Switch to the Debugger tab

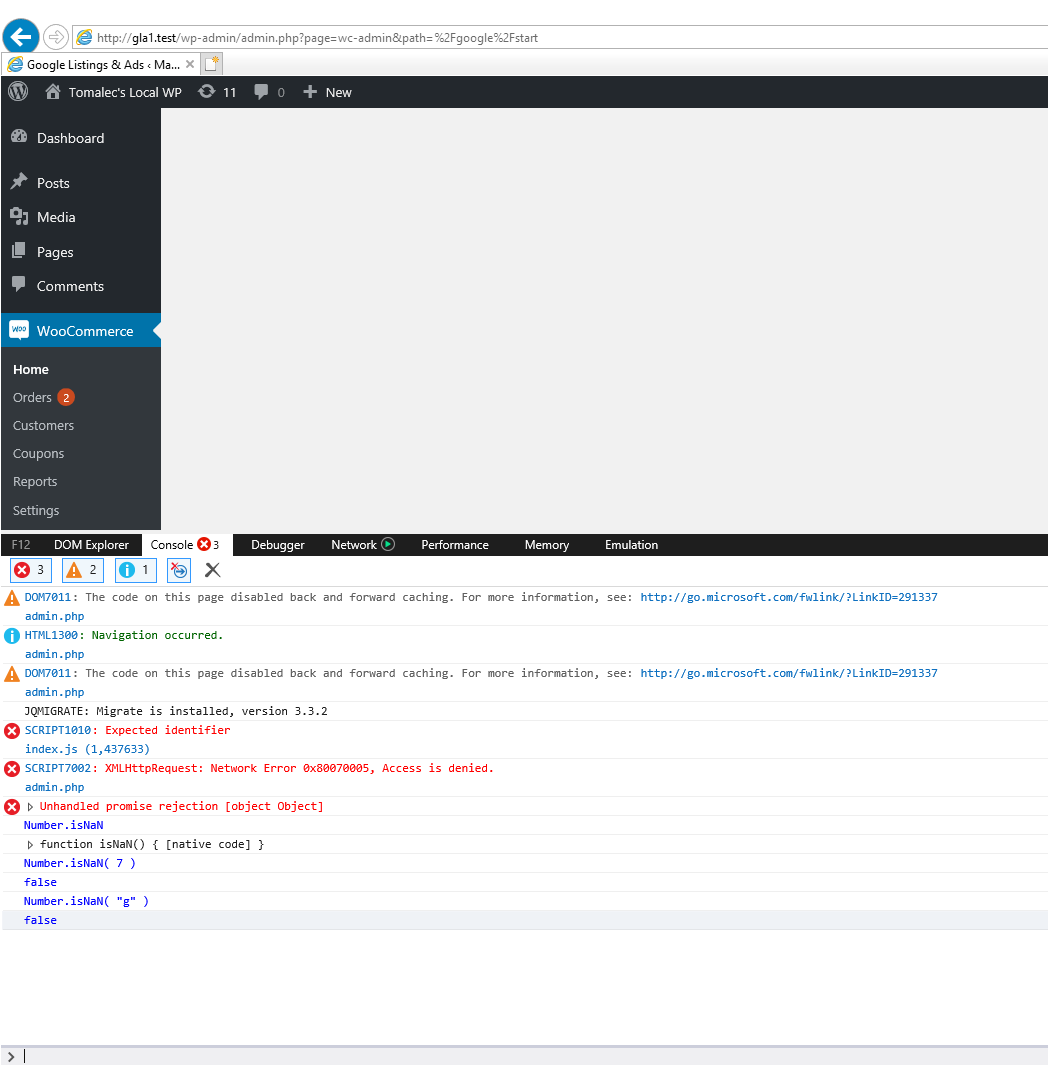[x=277, y=545]
